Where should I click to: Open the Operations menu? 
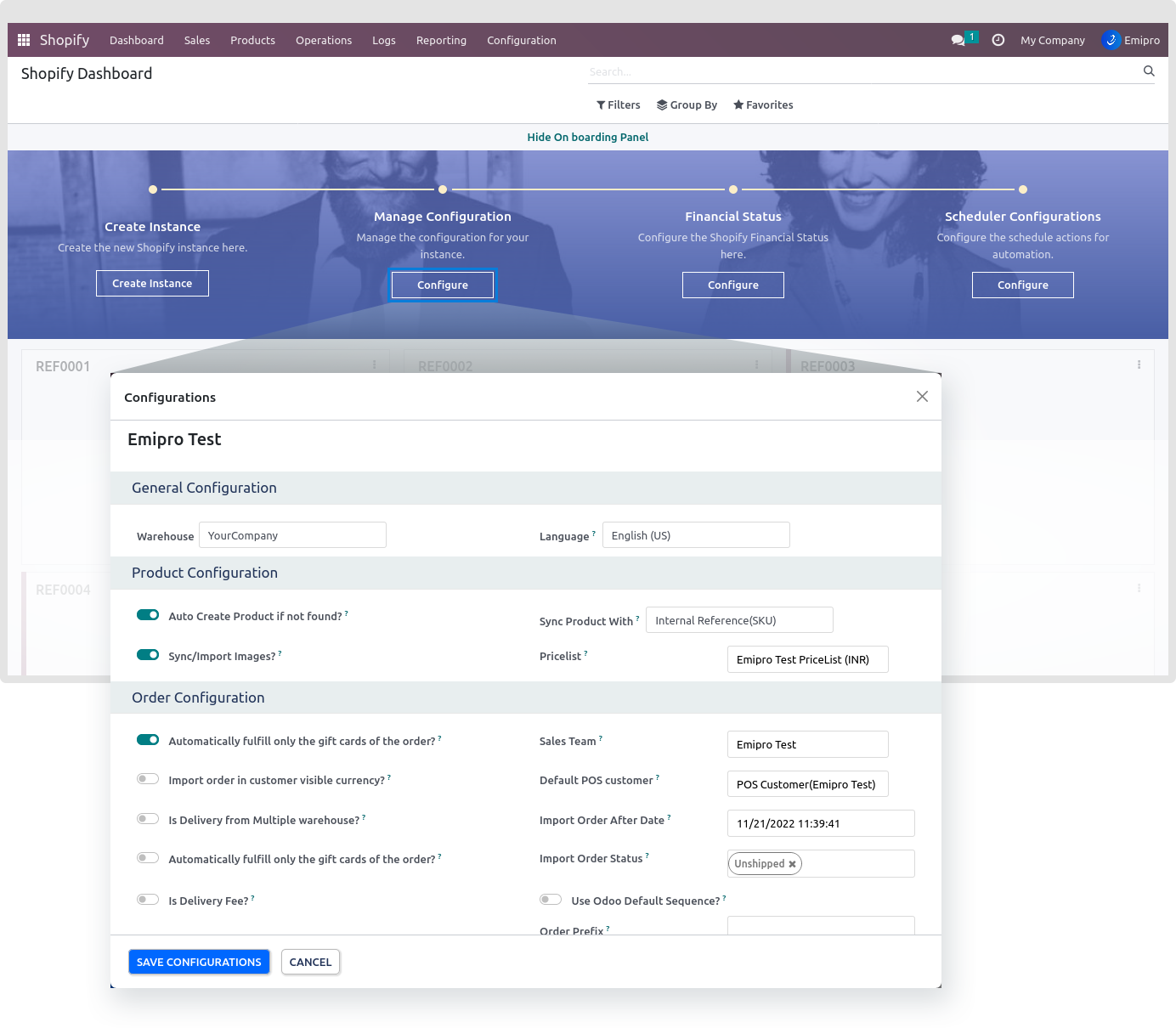(324, 40)
